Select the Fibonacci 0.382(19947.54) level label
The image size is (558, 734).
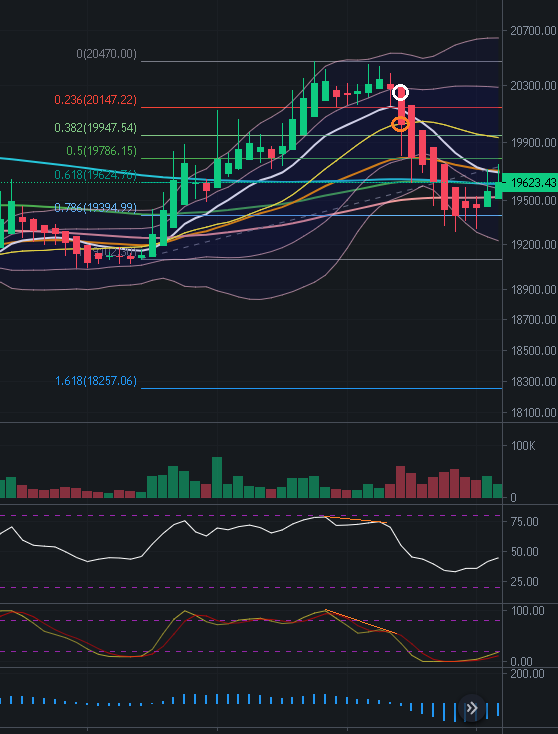point(95,128)
